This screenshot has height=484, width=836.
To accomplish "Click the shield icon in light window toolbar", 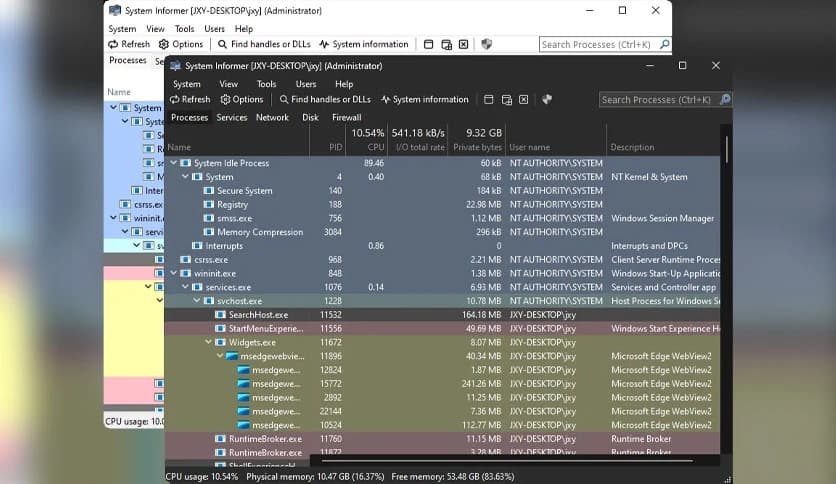I will click(486, 44).
